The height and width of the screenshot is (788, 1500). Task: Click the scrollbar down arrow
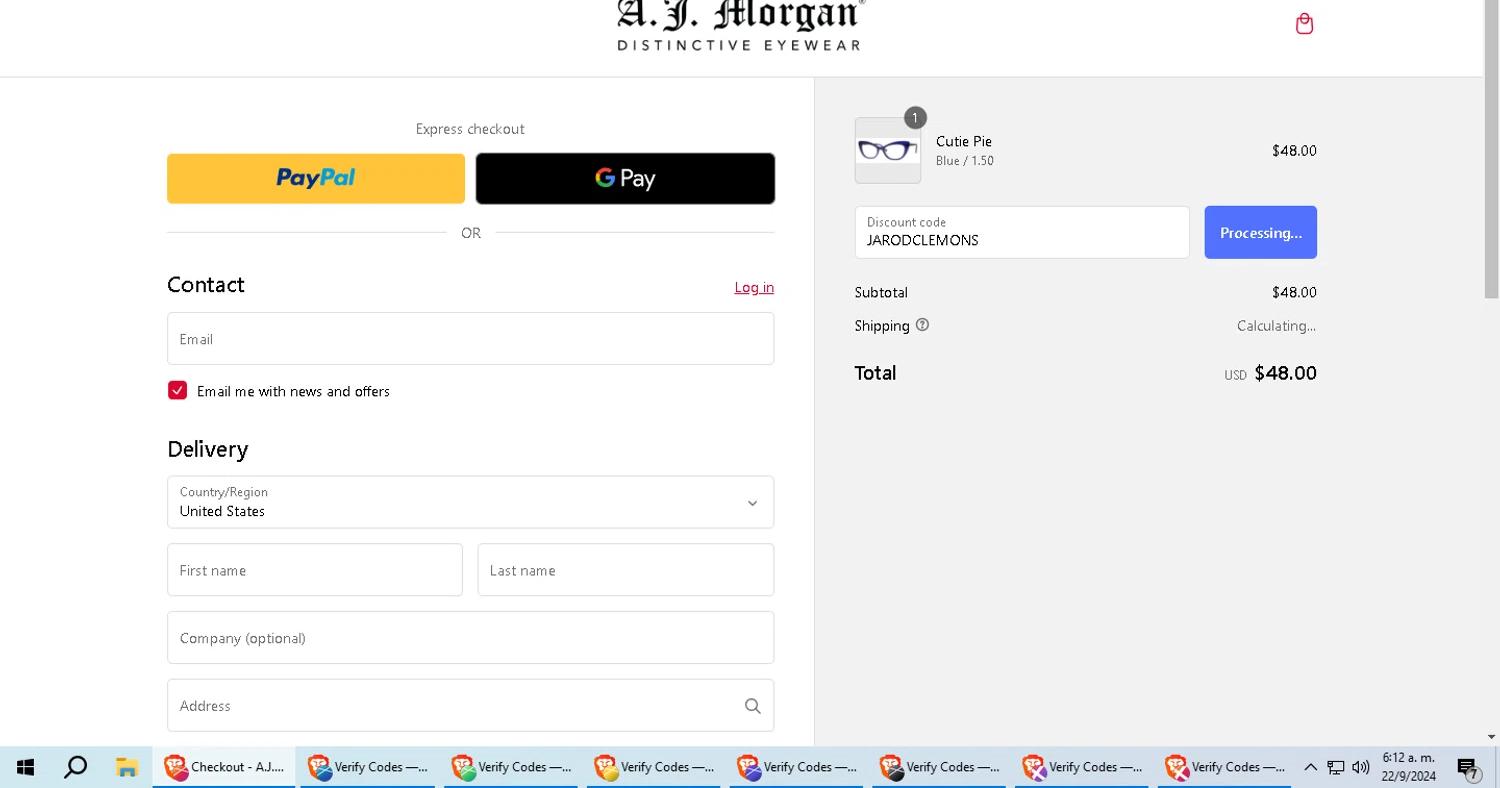[x=1491, y=737]
